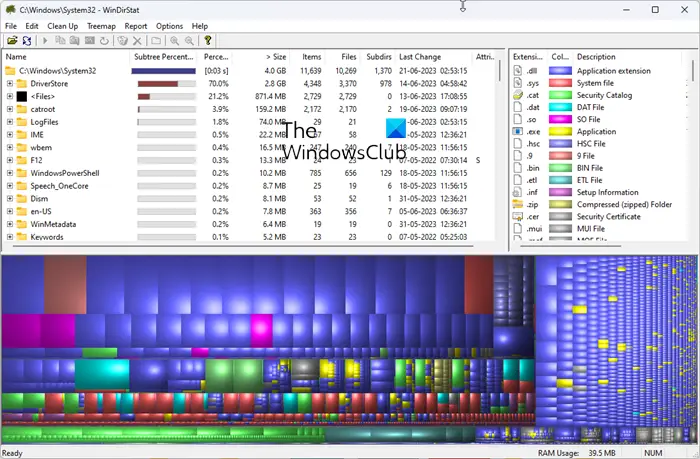This screenshot has height=459, width=700.
Task: Click the Dism folder icon
Action: 21,198
